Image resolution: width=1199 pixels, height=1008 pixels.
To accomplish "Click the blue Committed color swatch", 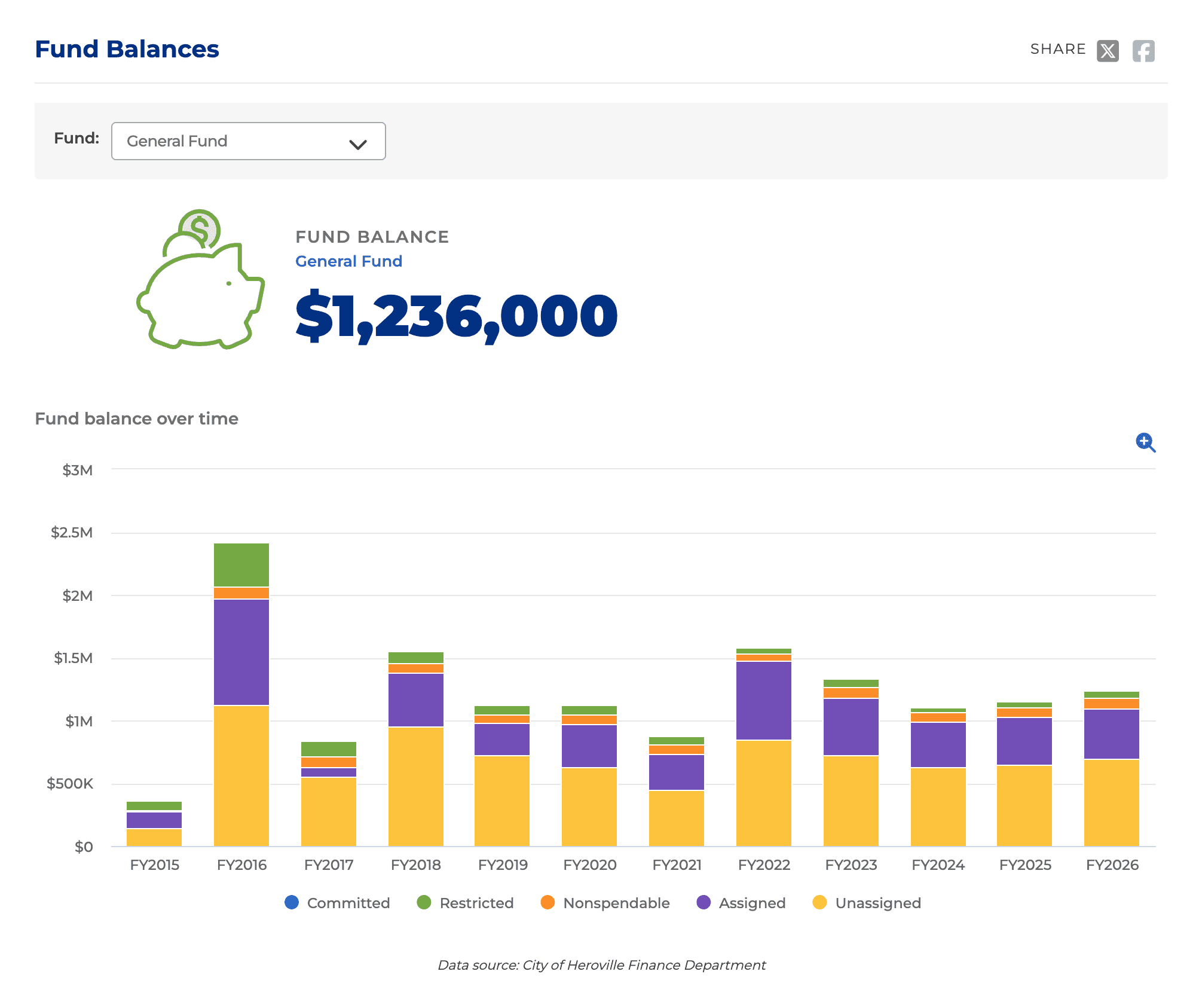I will (x=291, y=903).
